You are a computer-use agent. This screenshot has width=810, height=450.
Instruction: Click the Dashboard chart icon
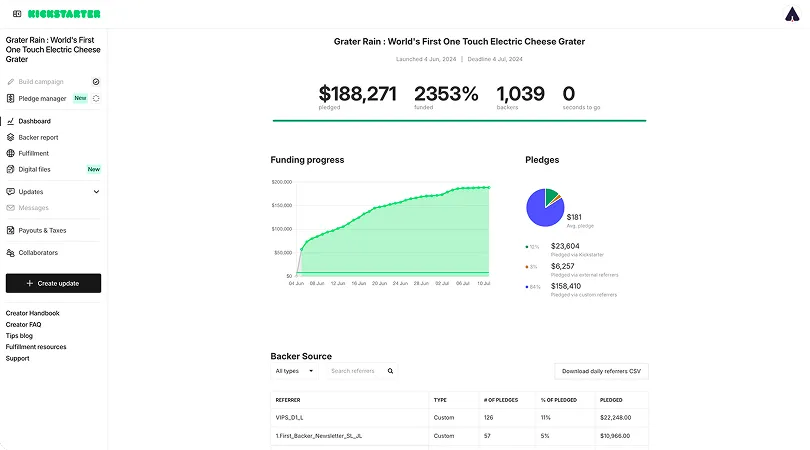(x=10, y=121)
